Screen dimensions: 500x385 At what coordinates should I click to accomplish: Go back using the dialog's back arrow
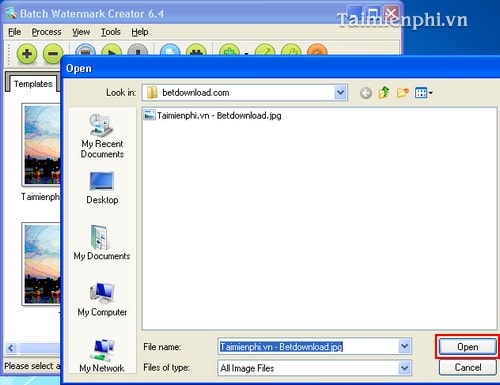tap(366, 93)
